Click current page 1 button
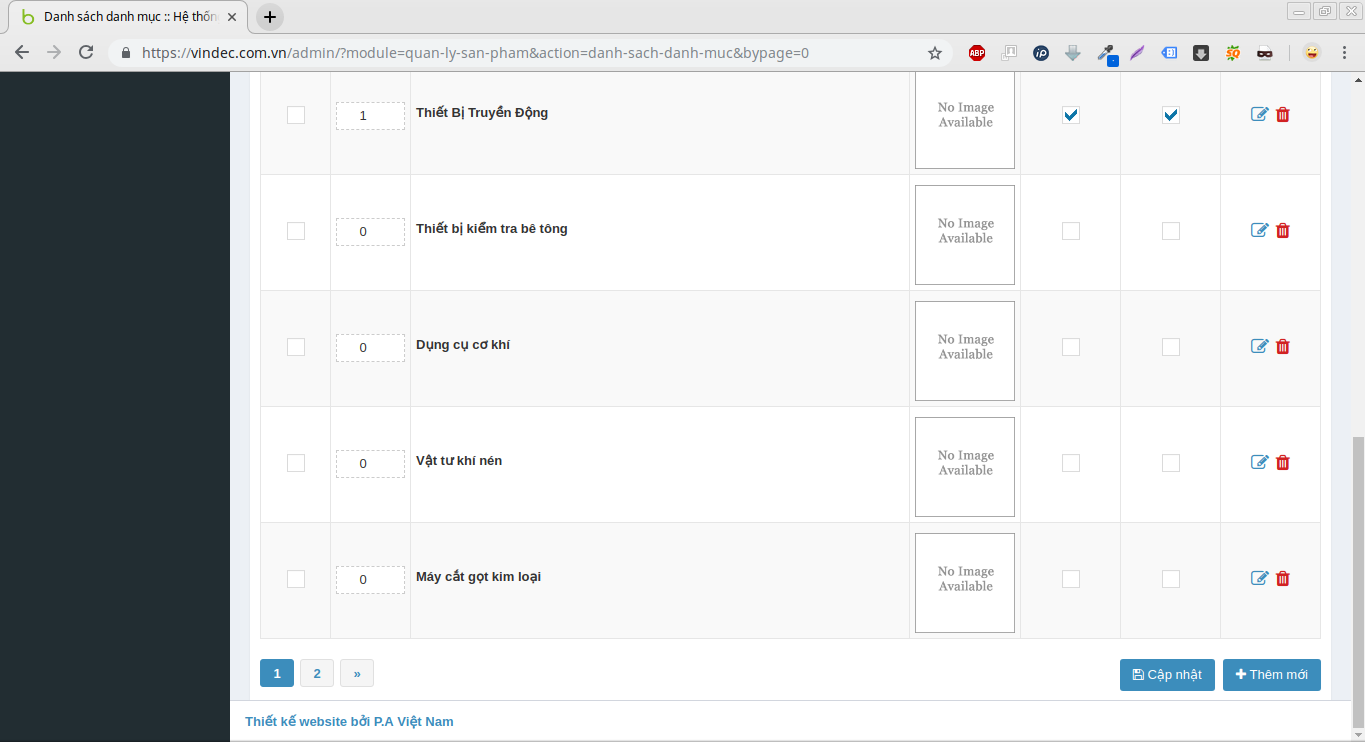 (x=277, y=674)
